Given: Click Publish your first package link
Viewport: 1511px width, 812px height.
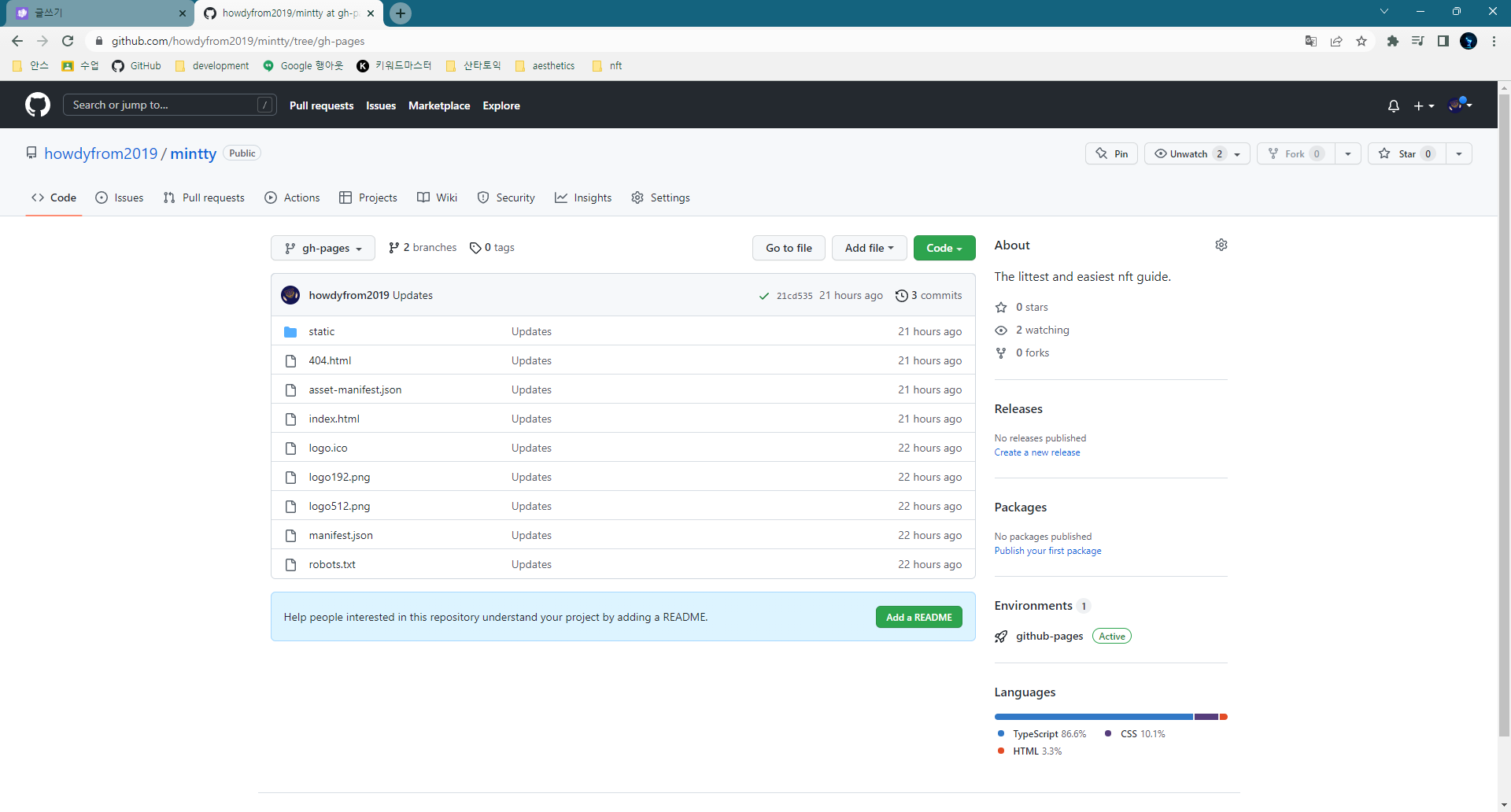Looking at the screenshot, I should [1047, 551].
